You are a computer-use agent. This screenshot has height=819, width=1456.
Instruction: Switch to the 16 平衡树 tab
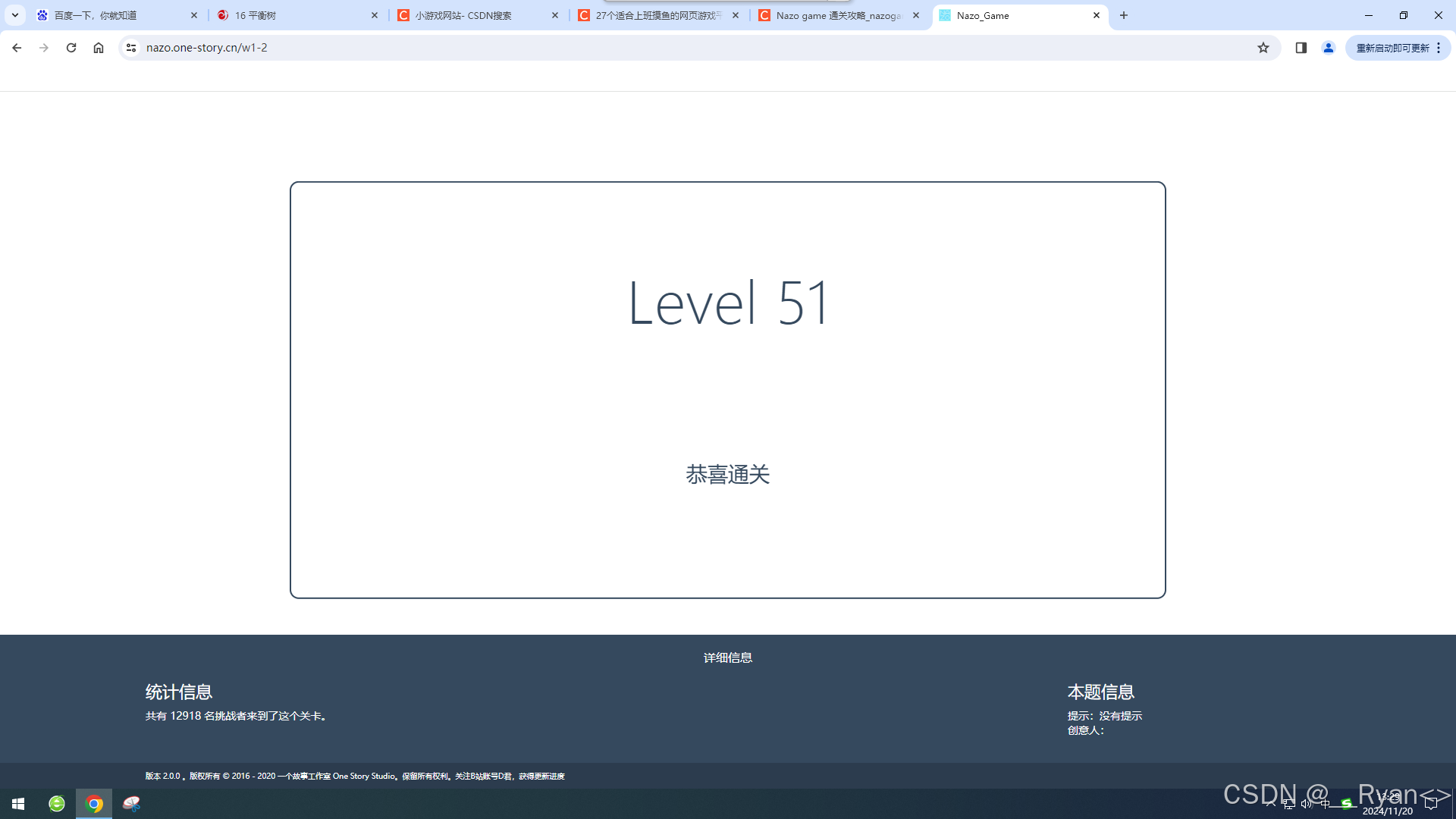click(x=298, y=15)
